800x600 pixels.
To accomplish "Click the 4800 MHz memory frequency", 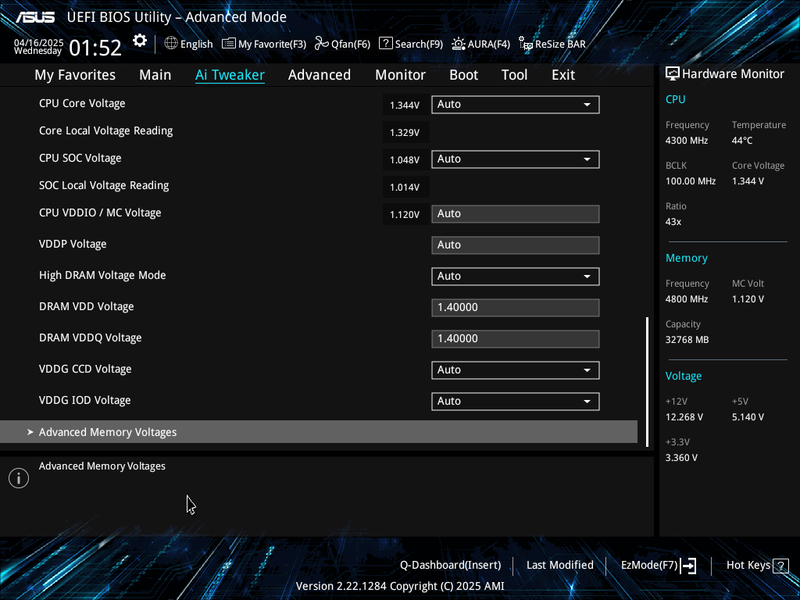I will [686, 299].
